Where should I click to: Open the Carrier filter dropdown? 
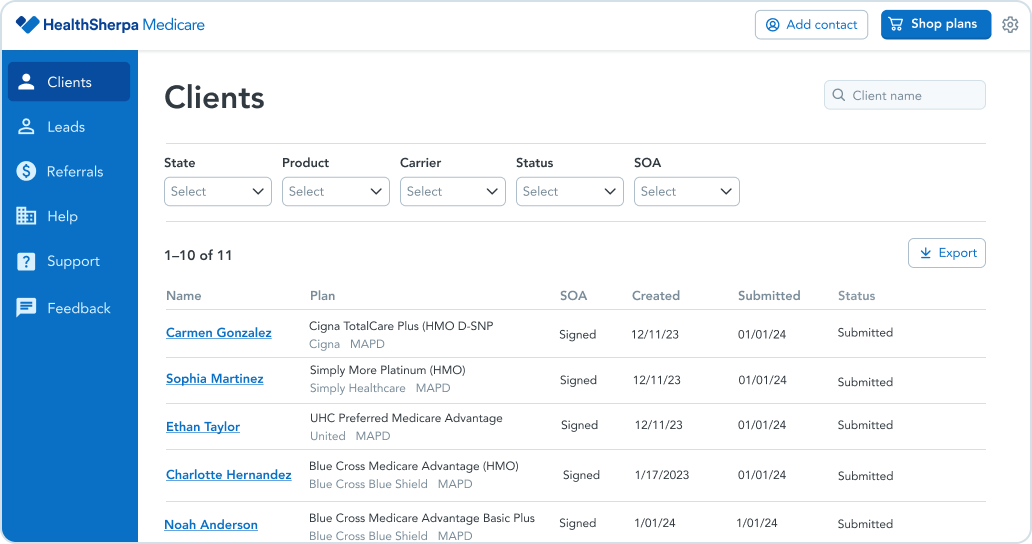(453, 191)
